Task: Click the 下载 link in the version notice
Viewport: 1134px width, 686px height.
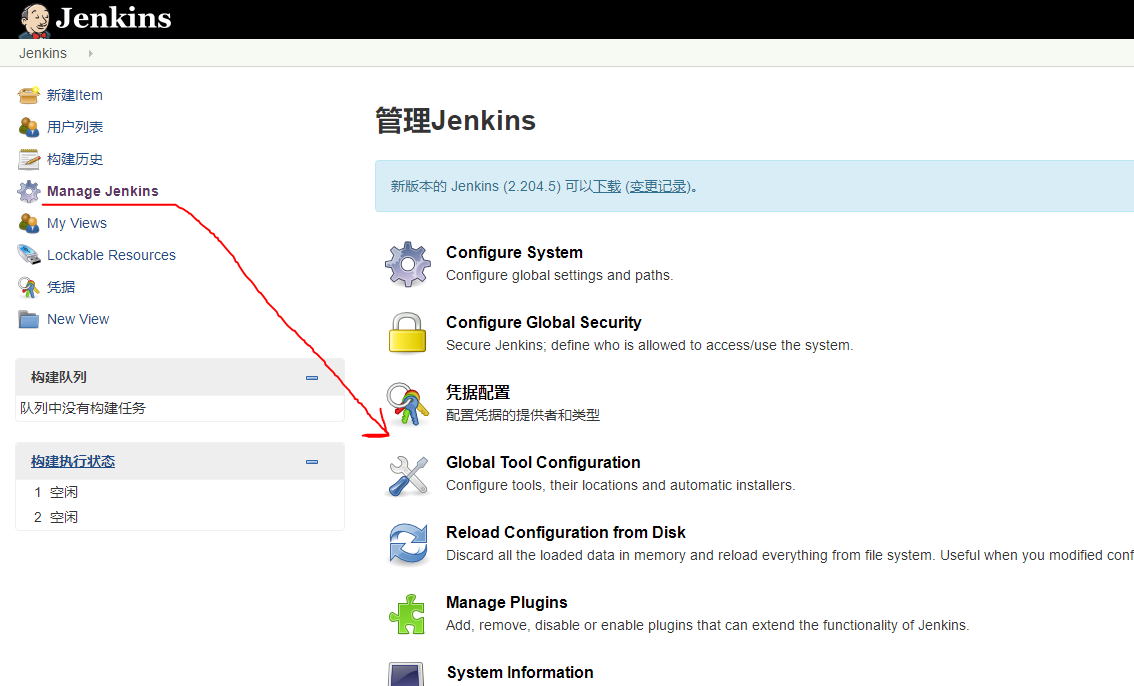Action: (x=607, y=186)
